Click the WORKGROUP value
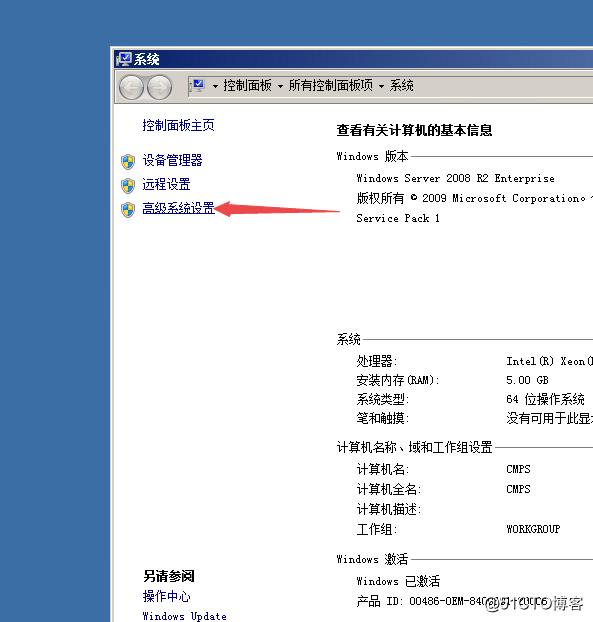 coord(533,529)
